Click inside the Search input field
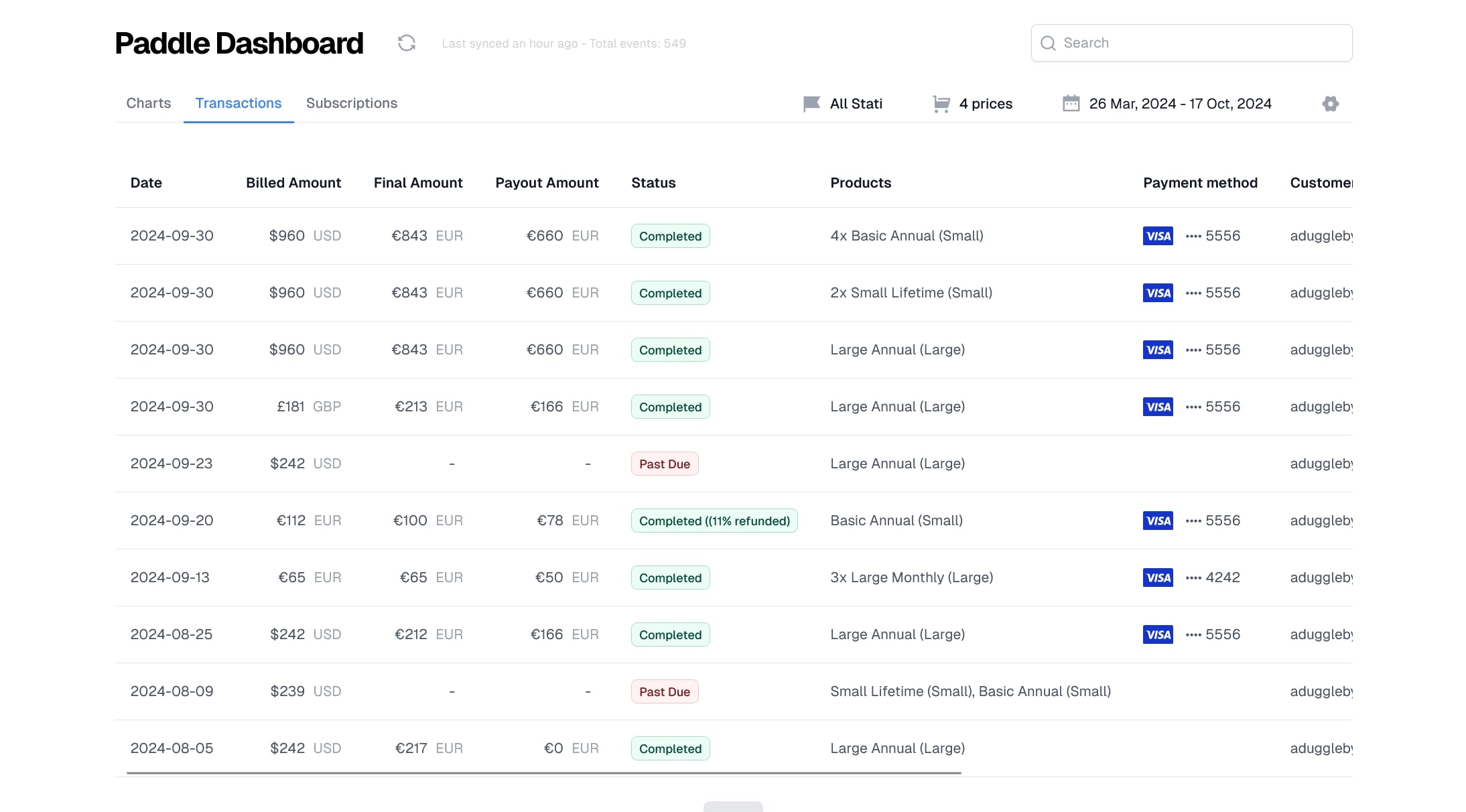 [1191, 42]
